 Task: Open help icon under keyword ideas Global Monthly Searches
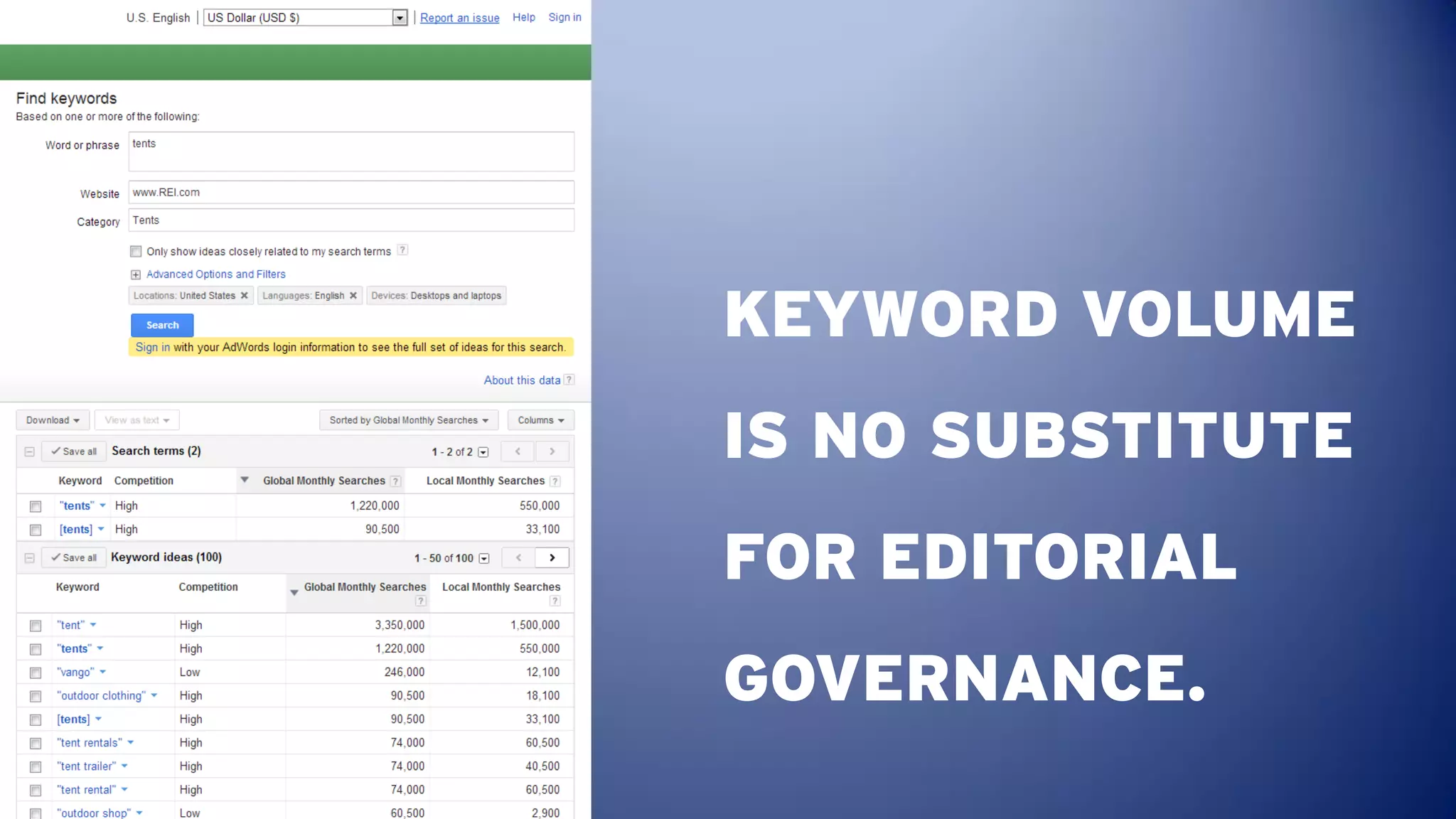point(421,601)
